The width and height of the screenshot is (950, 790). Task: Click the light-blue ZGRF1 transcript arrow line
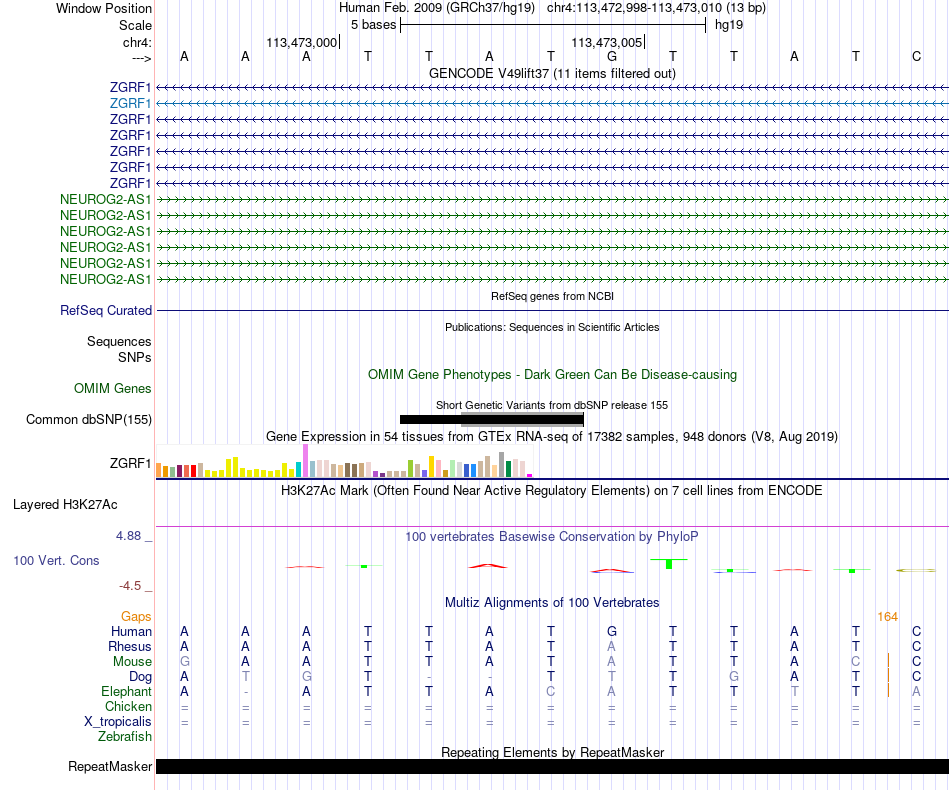[x=552, y=104]
